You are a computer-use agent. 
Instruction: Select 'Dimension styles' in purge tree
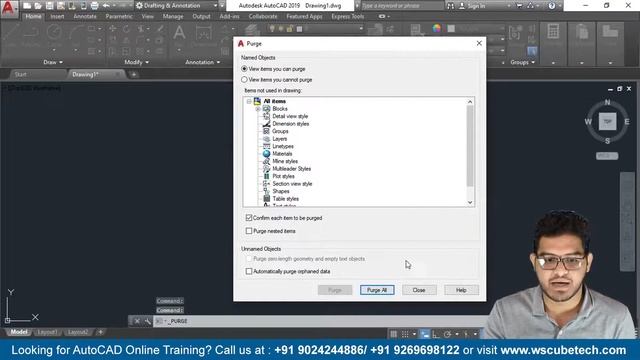pyautogui.click(x=291, y=124)
